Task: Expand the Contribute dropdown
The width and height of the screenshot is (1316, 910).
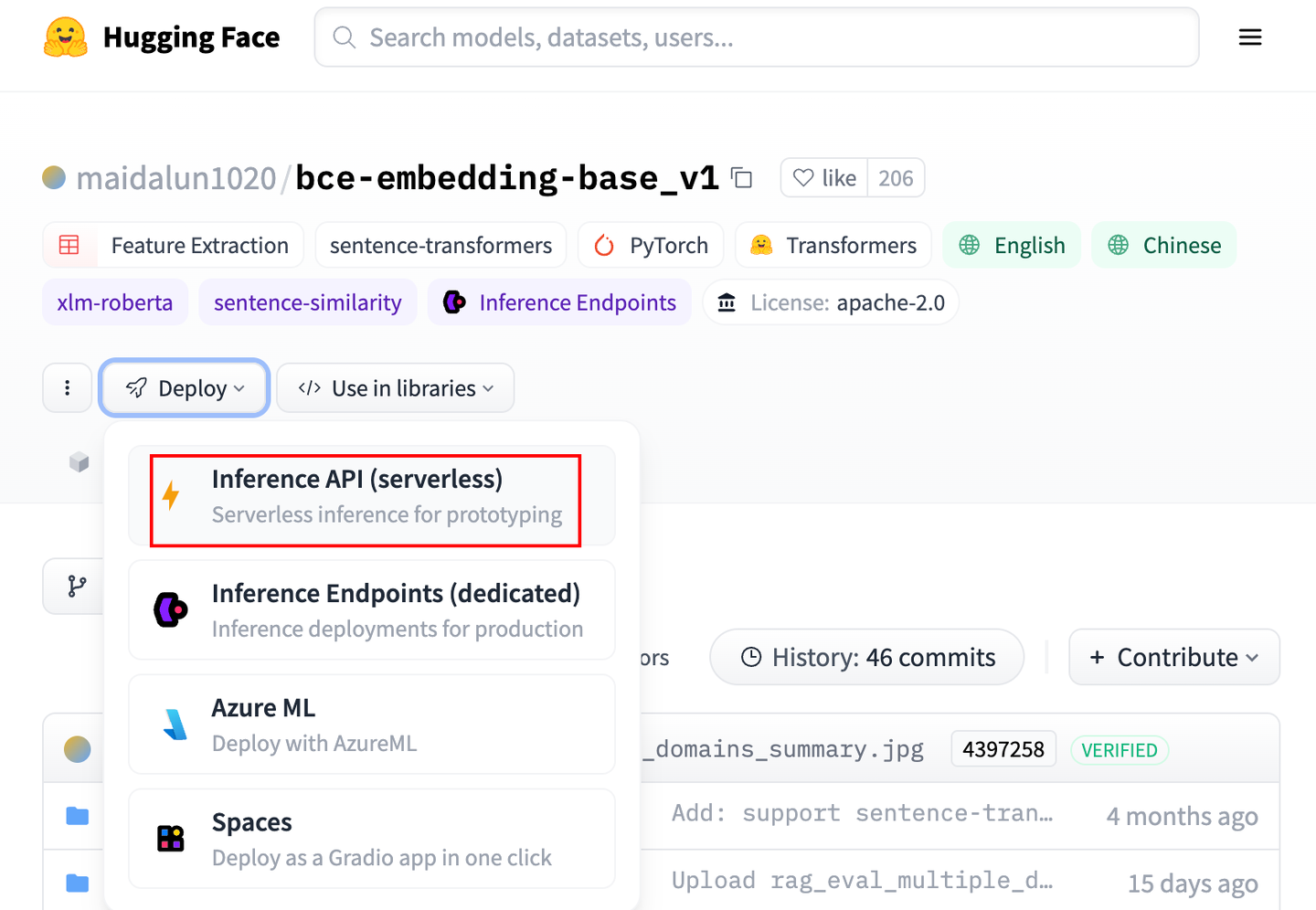Action: pyautogui.click(x=1173, y=657)
